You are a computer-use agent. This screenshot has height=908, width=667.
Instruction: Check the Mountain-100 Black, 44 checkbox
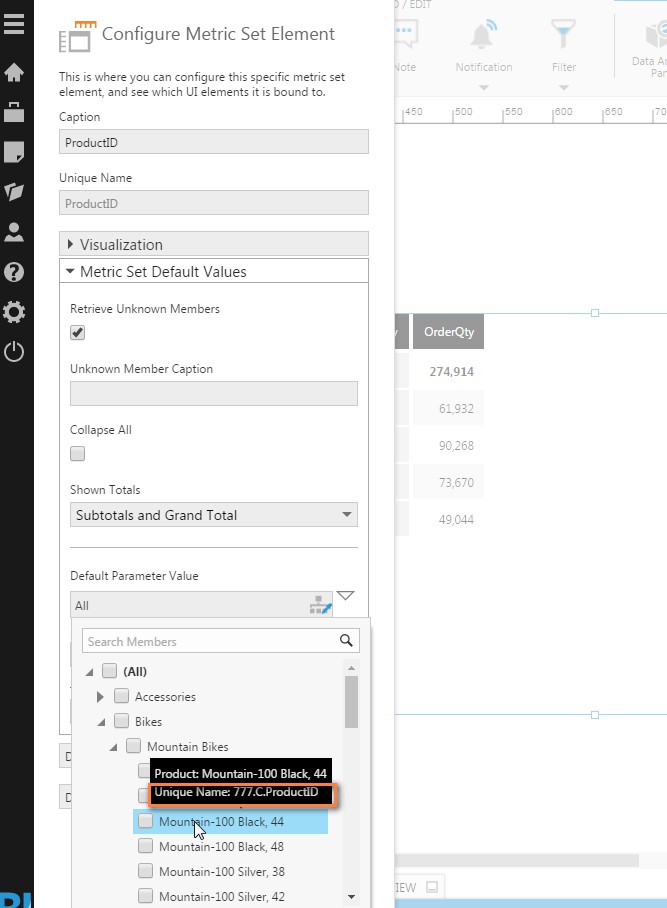pos(146,821)
